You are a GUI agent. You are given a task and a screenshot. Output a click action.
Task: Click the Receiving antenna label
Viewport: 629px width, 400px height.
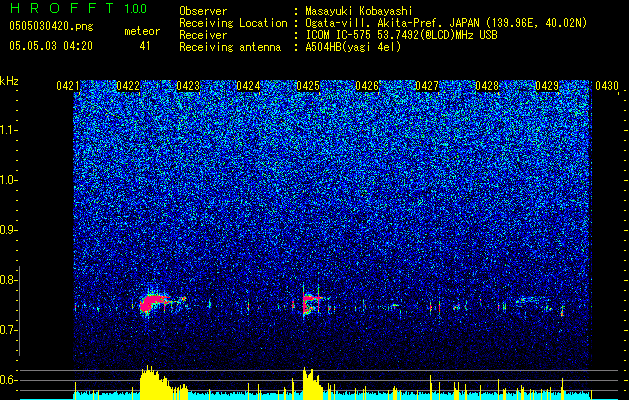(x=230, y=47)
